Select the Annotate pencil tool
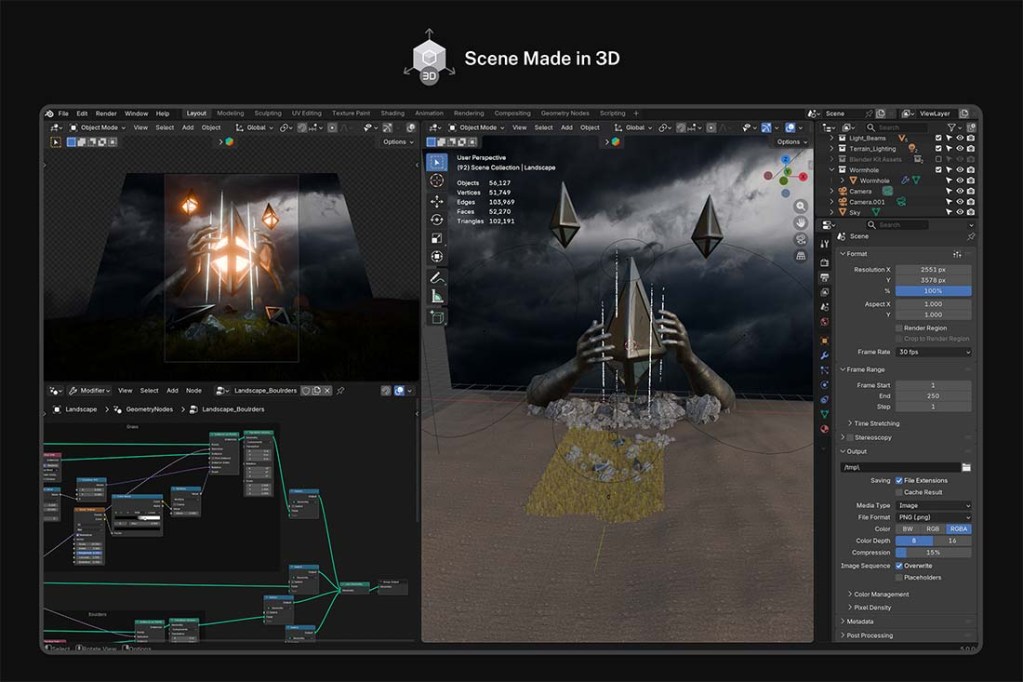The height and width of the screenshot is (682, 1023). point(436,278)
